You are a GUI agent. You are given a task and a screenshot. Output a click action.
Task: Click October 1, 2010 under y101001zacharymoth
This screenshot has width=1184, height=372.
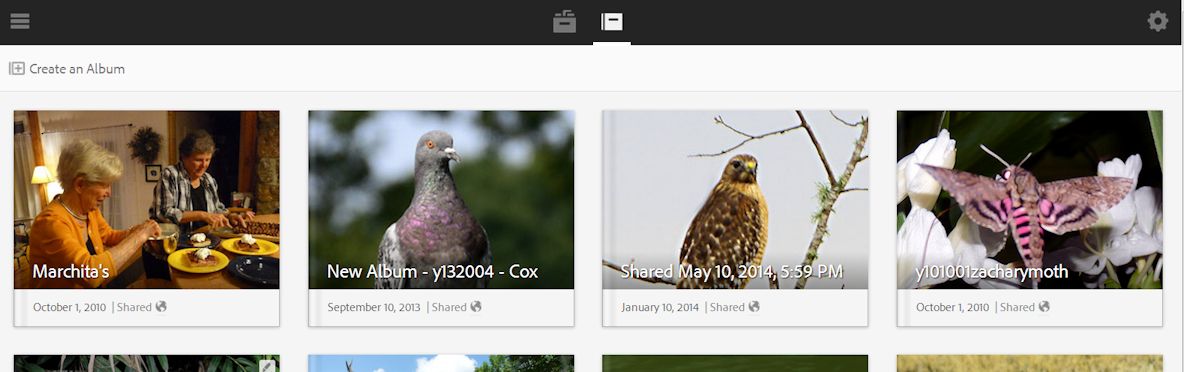click(953, 307)
